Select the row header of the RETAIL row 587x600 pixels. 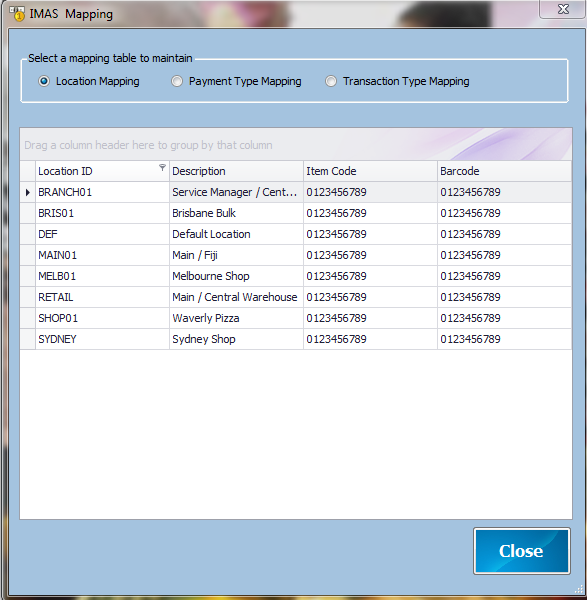pyautogui.click(x=28, y=297)
